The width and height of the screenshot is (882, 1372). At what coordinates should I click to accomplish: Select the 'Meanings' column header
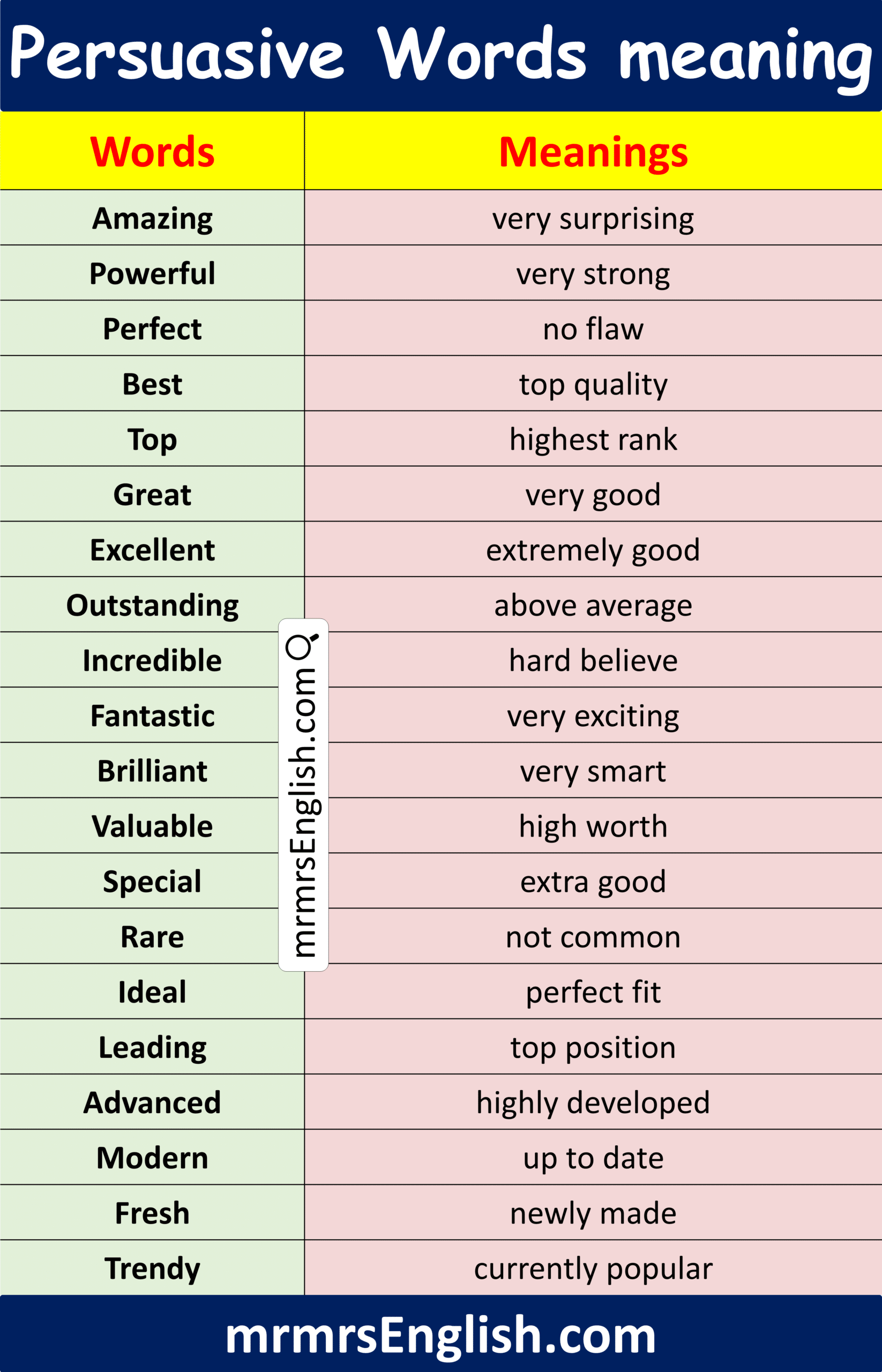pyautogui.click(x=593, y=152)
